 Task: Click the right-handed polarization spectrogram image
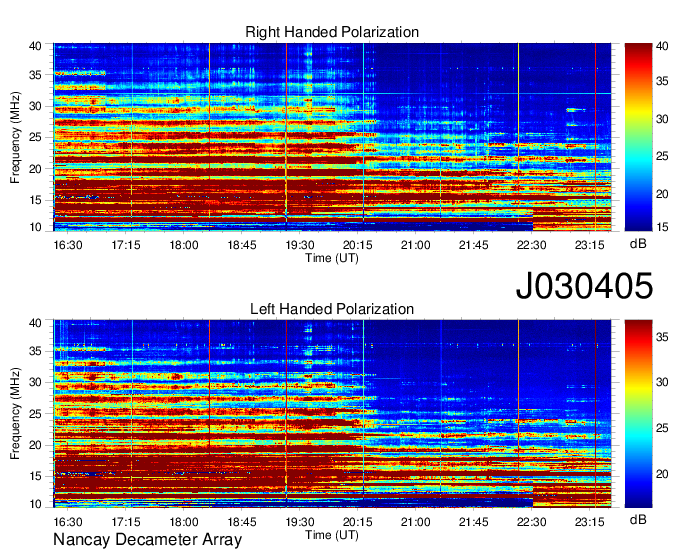pos(332,137)
